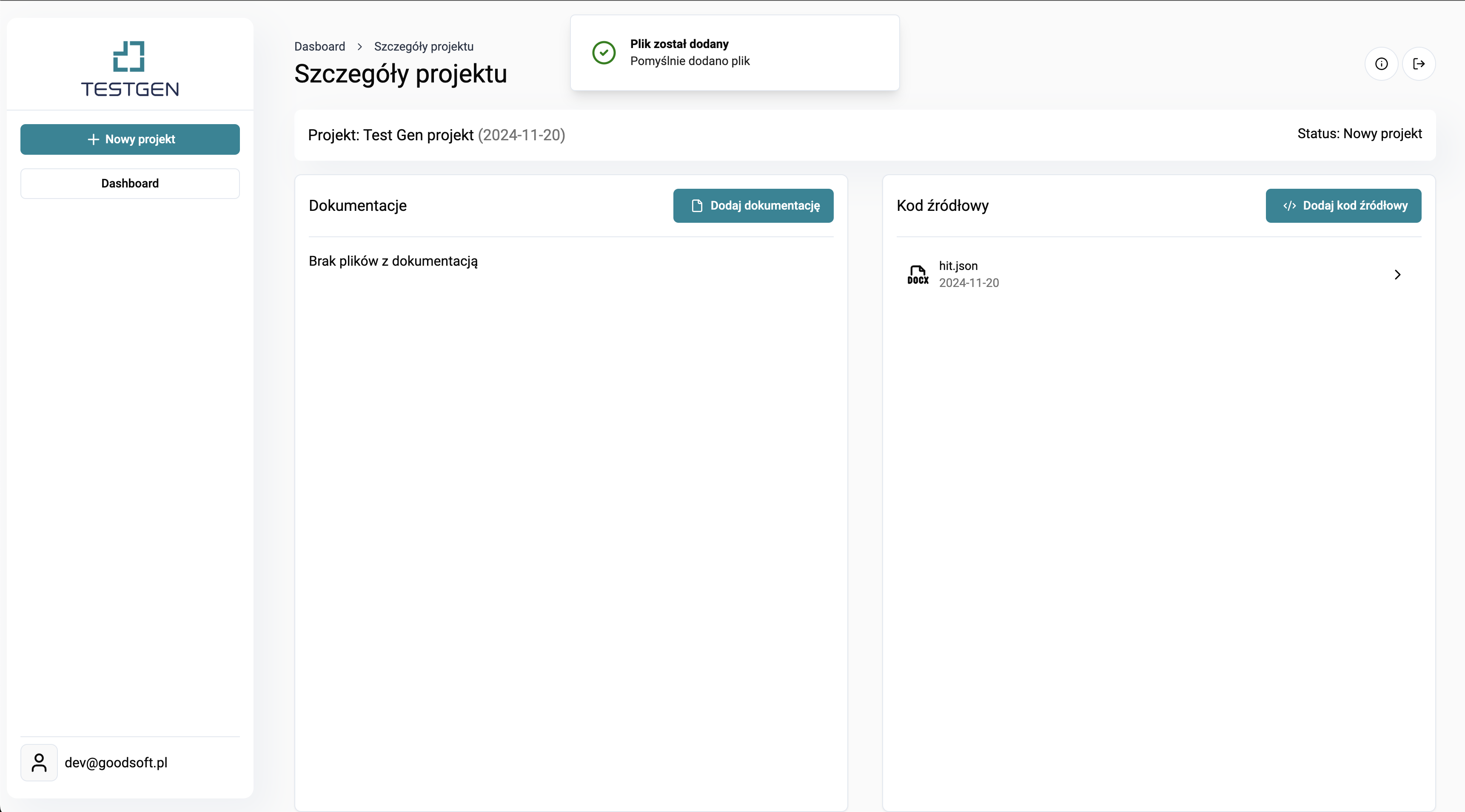Expand hit.json entry with the chevron arrow
The width and height of the screenshot is (1465, 812).
point(1397,275)
